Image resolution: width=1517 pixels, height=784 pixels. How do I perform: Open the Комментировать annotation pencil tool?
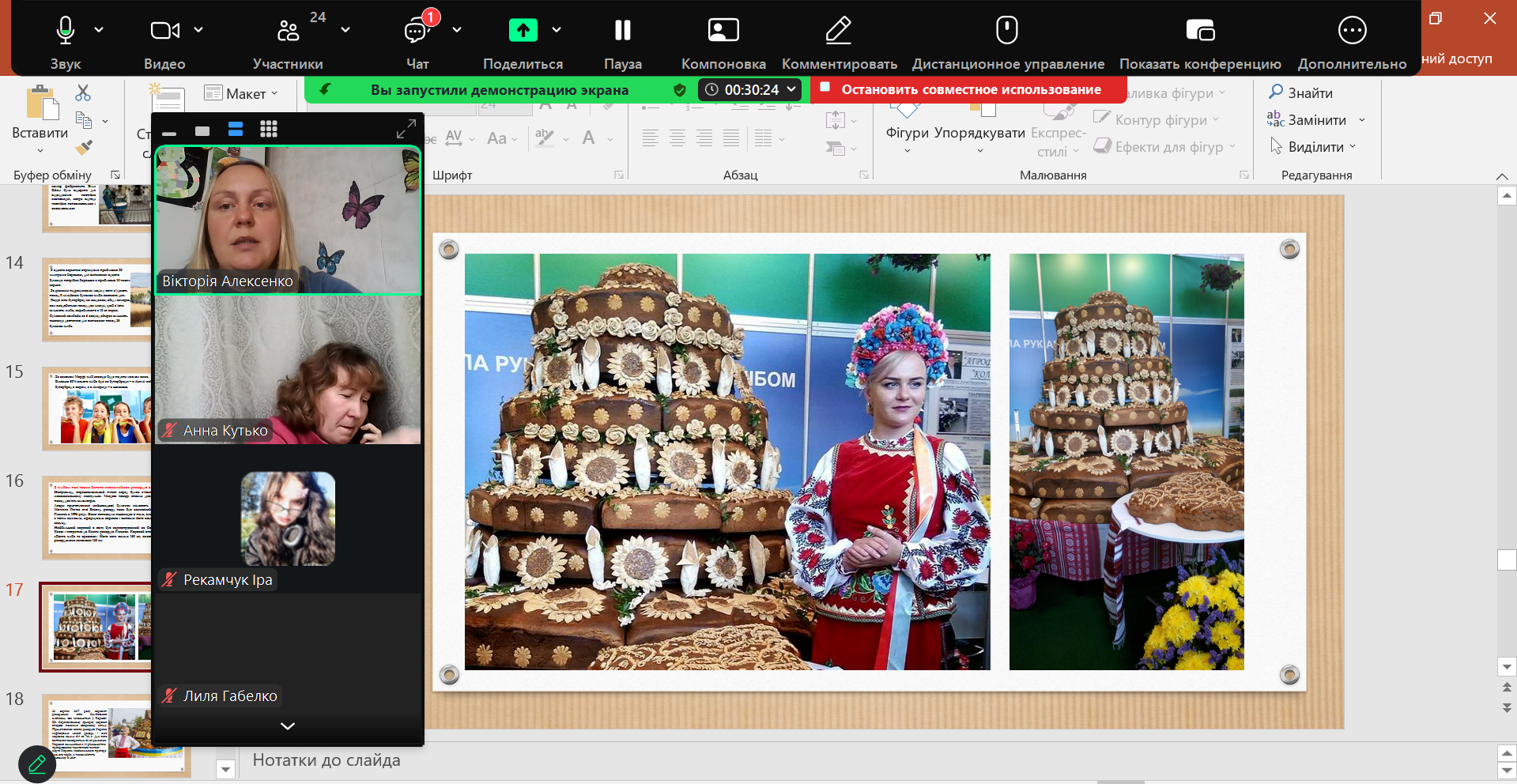pos(838,31)
